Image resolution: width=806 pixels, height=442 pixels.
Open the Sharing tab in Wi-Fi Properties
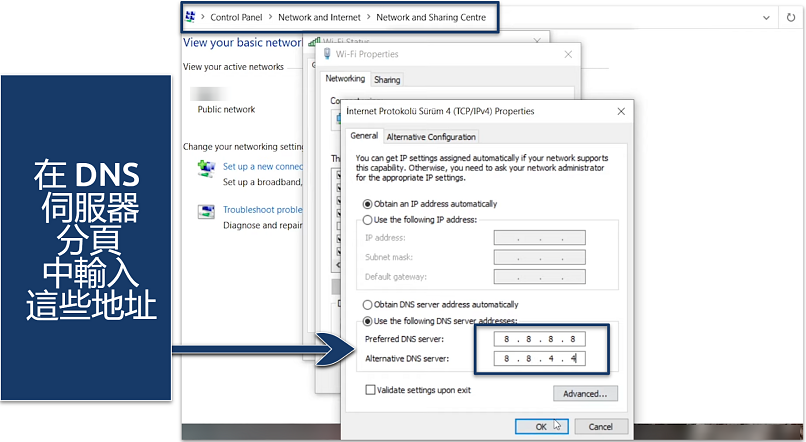tap(386, 80)
